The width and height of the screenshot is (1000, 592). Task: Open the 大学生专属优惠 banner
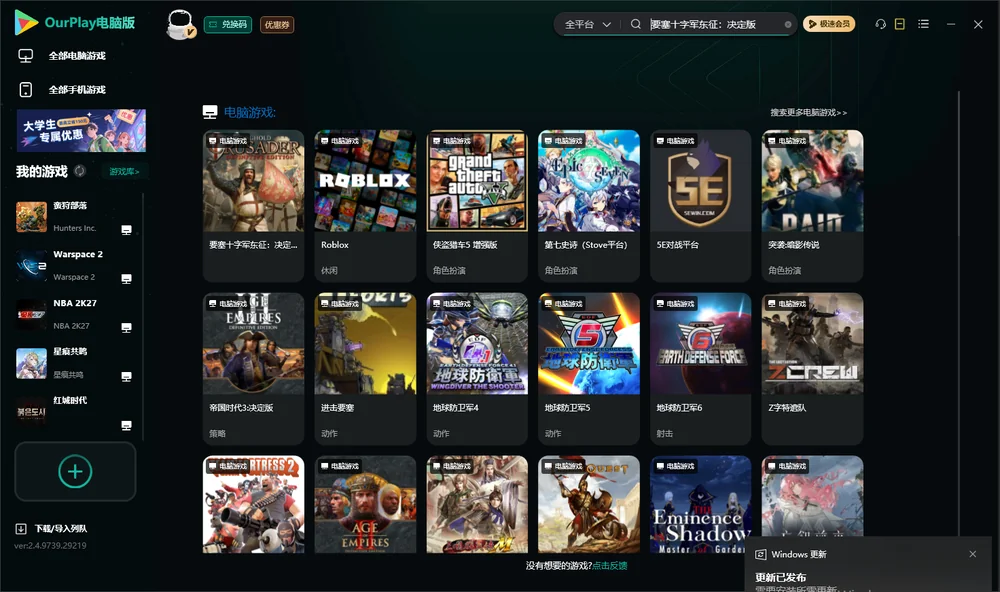coord(81,130)
